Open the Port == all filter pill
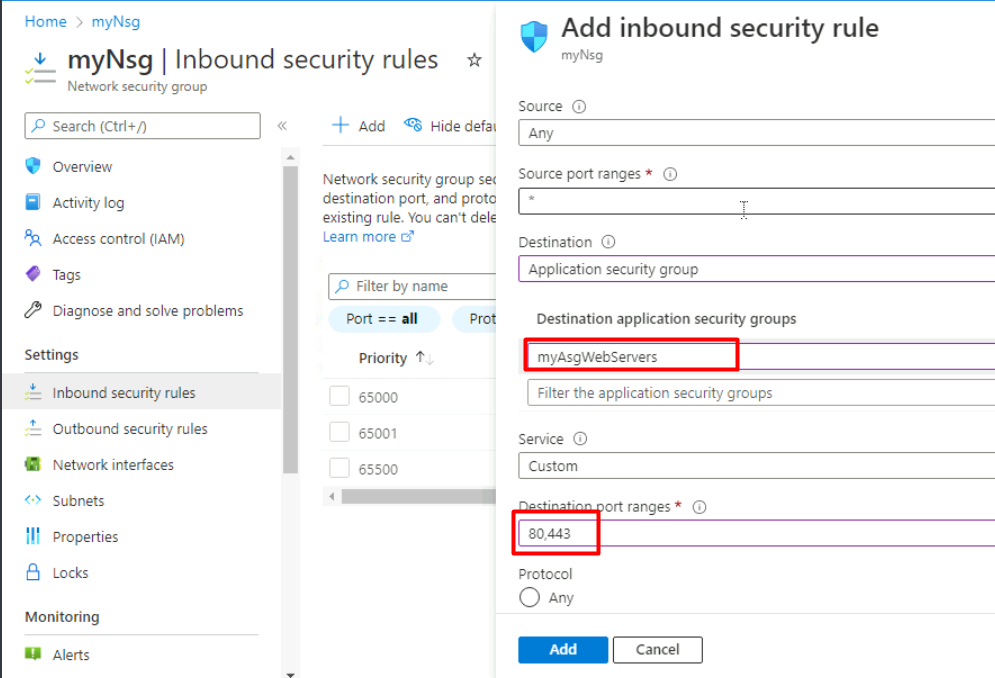Screen dimensions: 995x678 pyautogui.click(x=384, y=319)
